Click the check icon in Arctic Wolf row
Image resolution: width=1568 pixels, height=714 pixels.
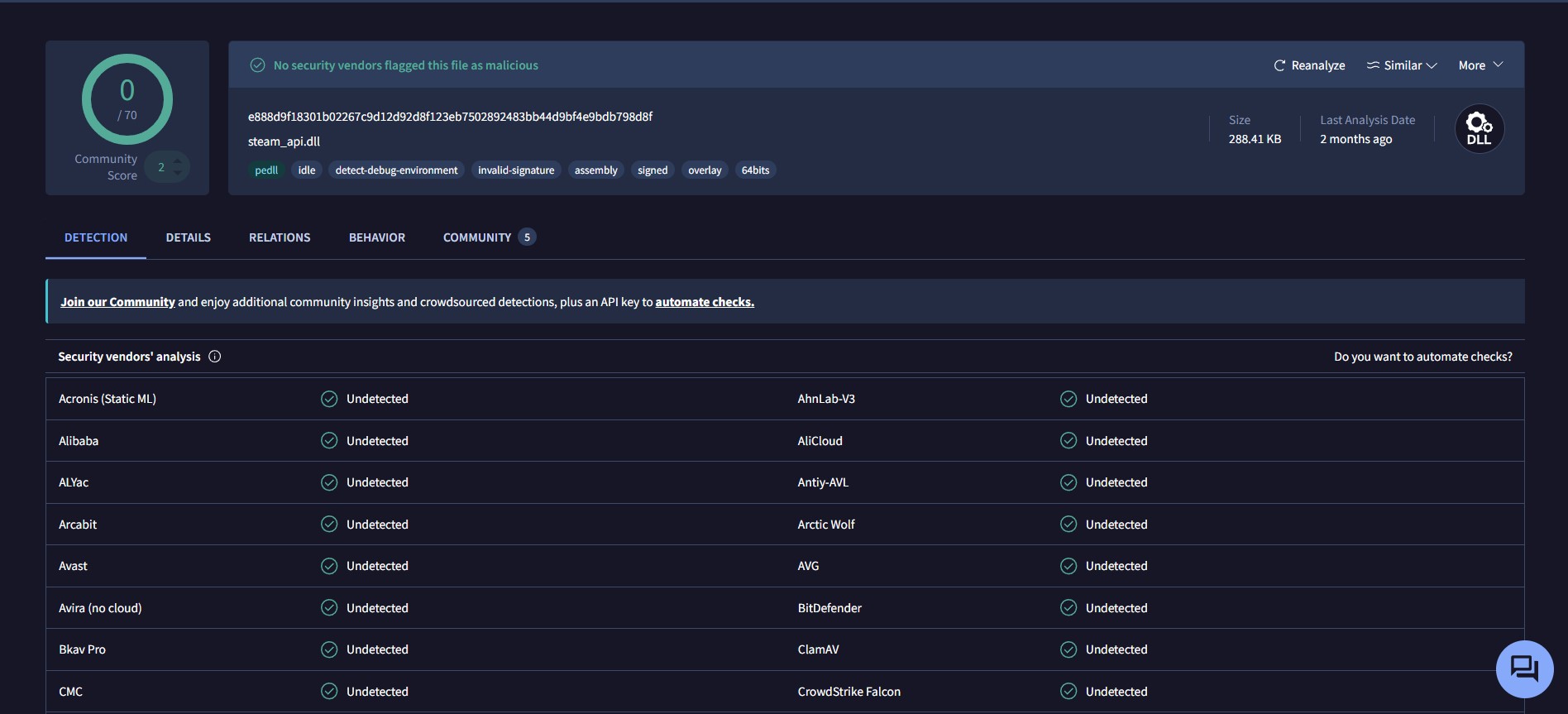[x=1068, y=525]
